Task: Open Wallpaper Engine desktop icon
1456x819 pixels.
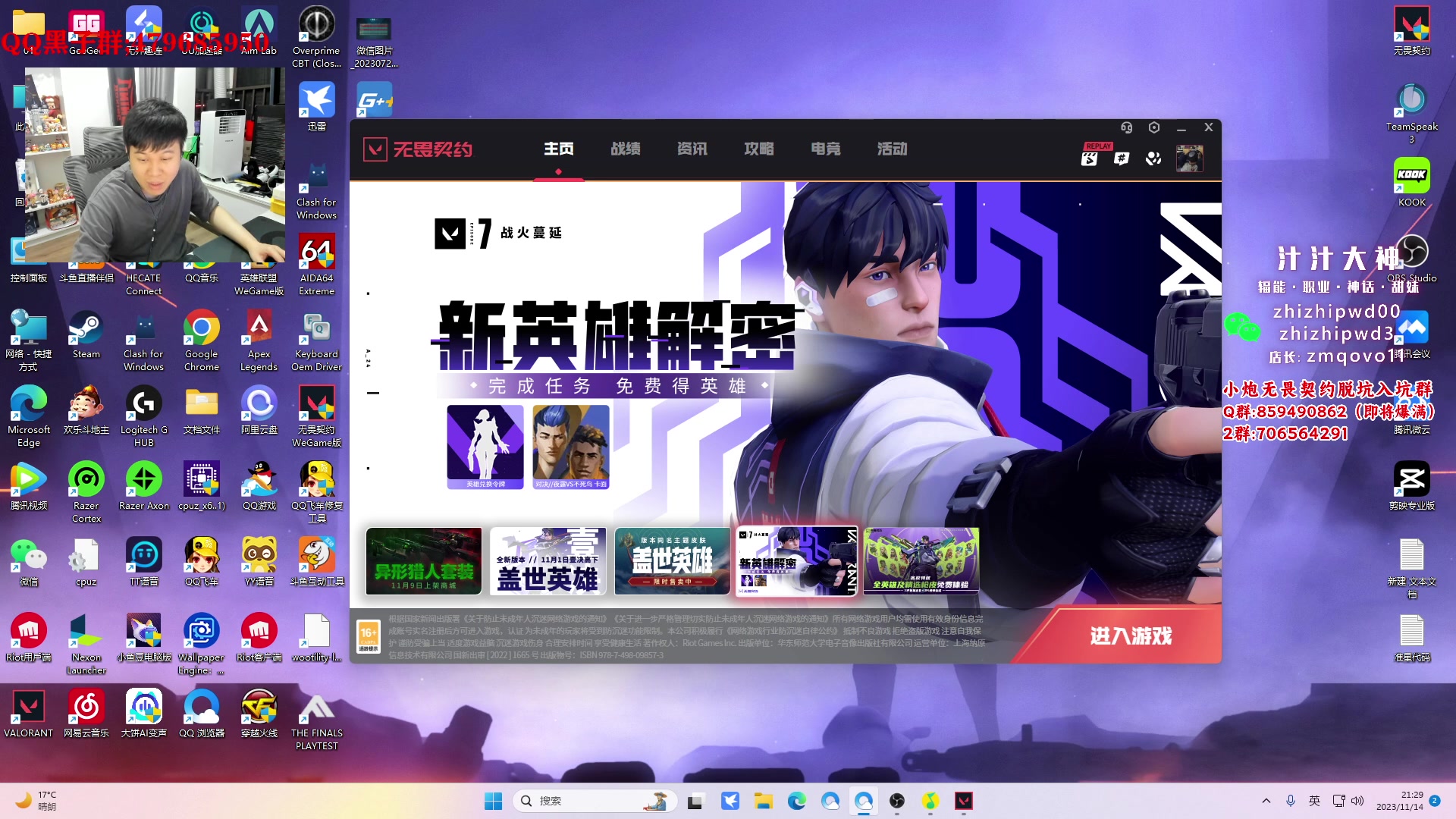Action: 202,643
